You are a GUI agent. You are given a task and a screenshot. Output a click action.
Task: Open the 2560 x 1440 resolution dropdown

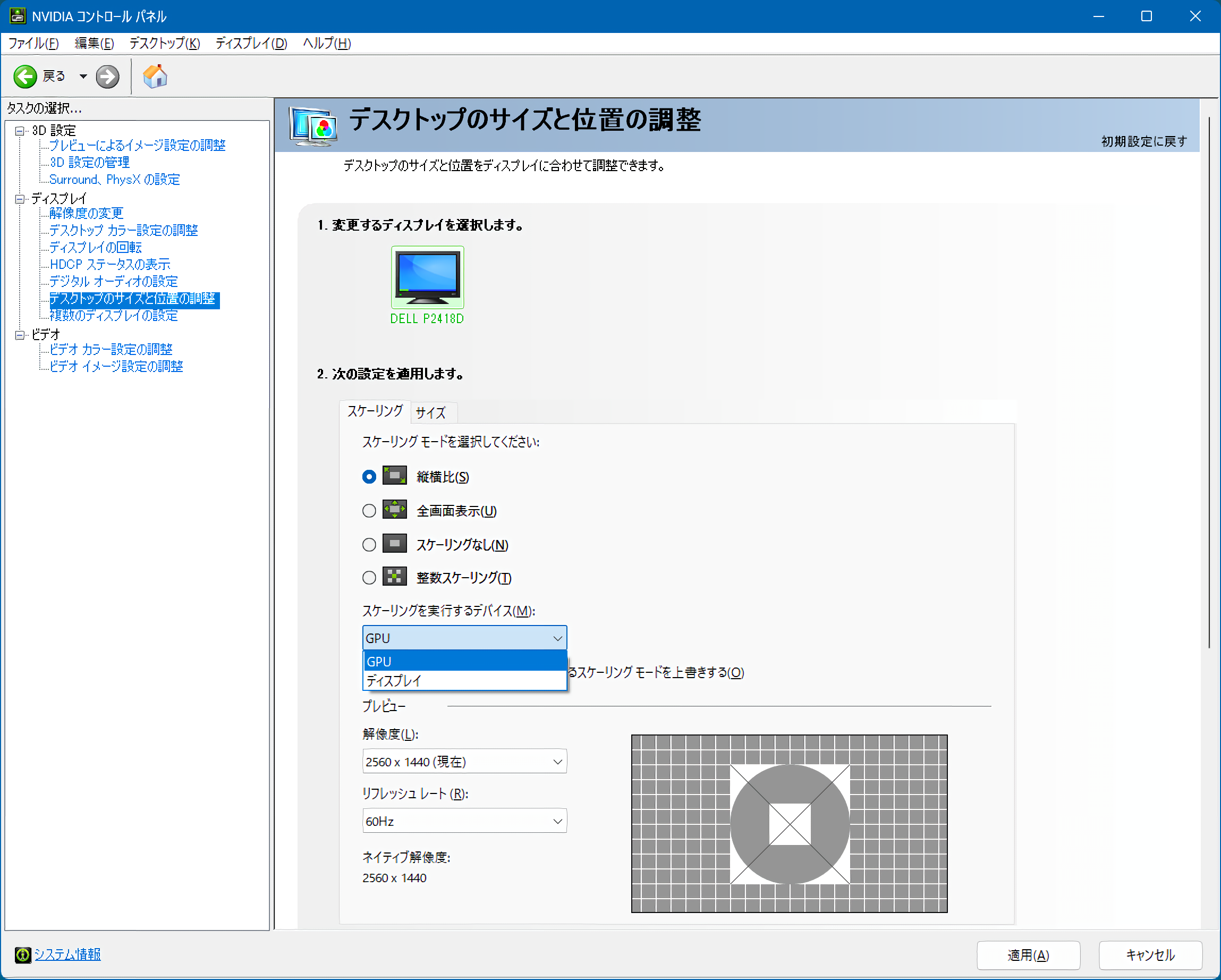464,762
